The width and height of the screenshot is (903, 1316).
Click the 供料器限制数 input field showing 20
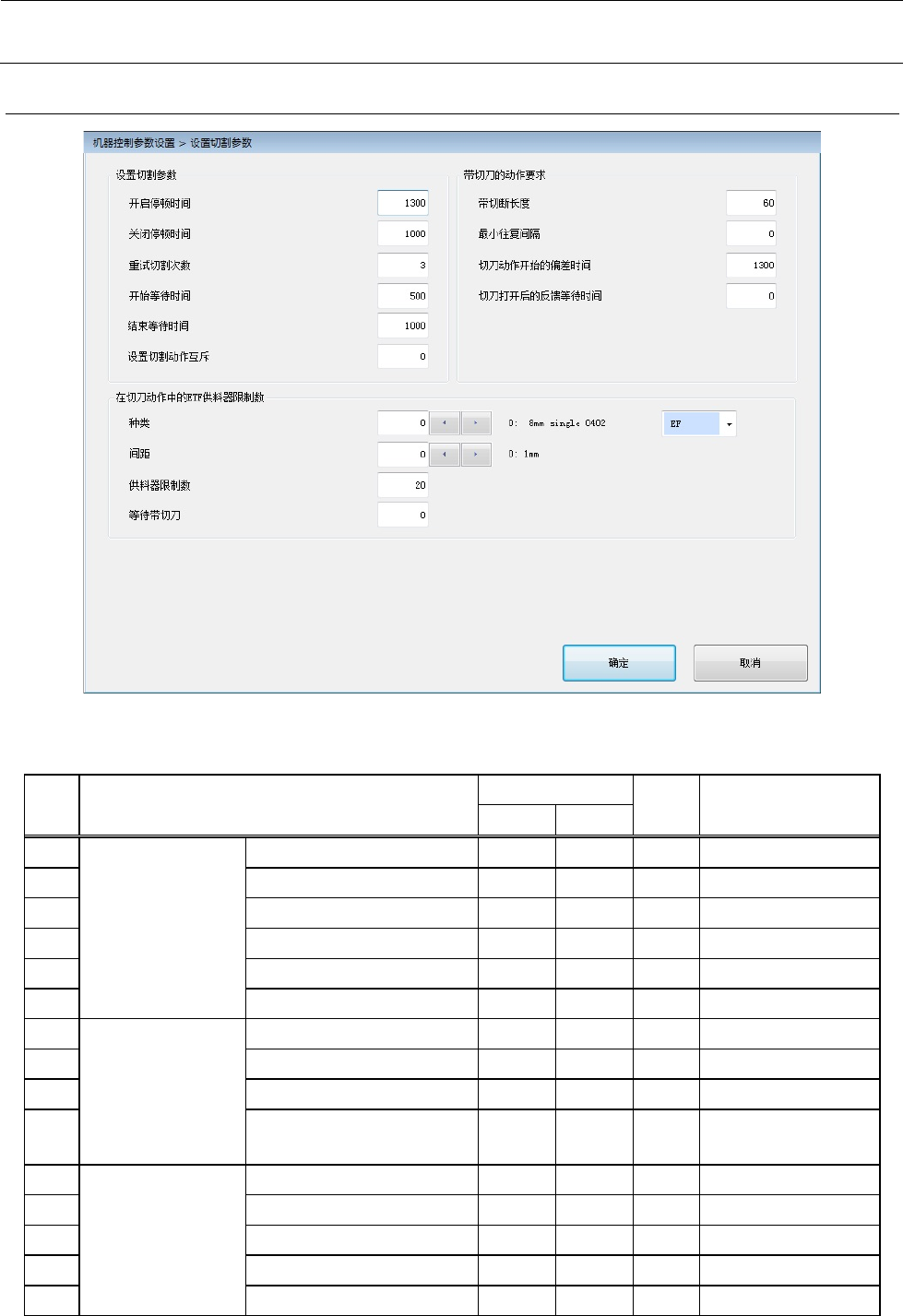403,485
